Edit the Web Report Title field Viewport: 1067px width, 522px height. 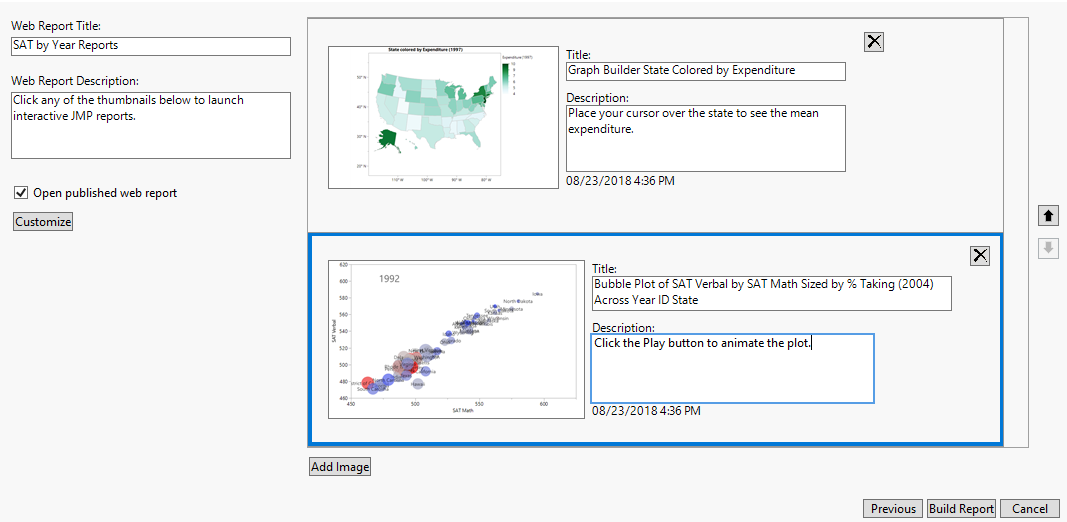click(x=150, y=46)
